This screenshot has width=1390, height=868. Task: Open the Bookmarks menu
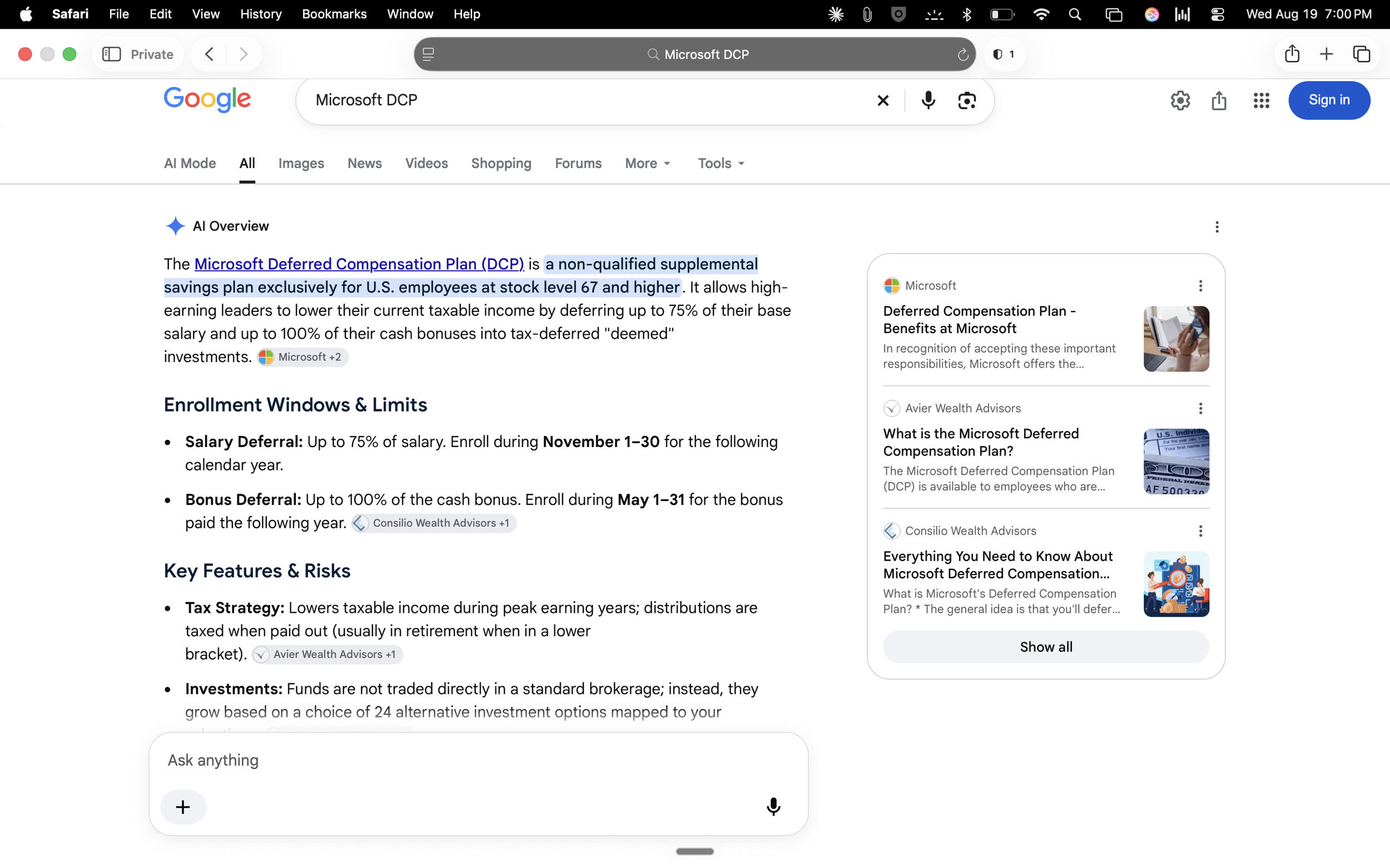(334, 14)
